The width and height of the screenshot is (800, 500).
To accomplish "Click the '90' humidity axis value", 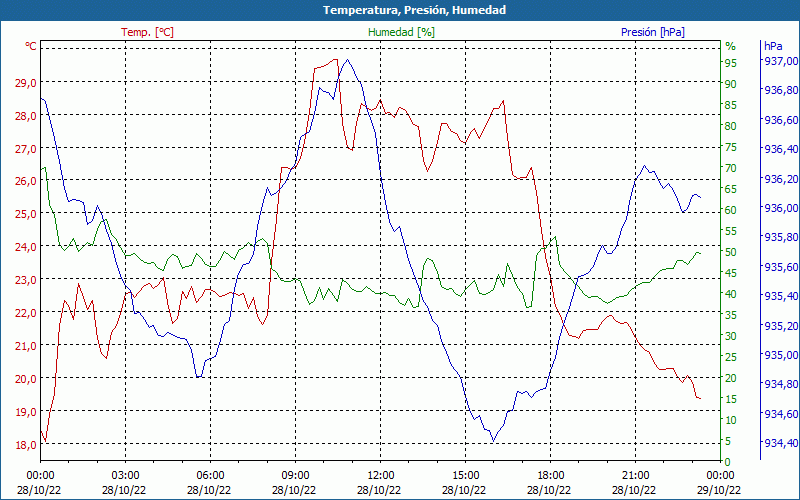I will (x=731, y=84).
